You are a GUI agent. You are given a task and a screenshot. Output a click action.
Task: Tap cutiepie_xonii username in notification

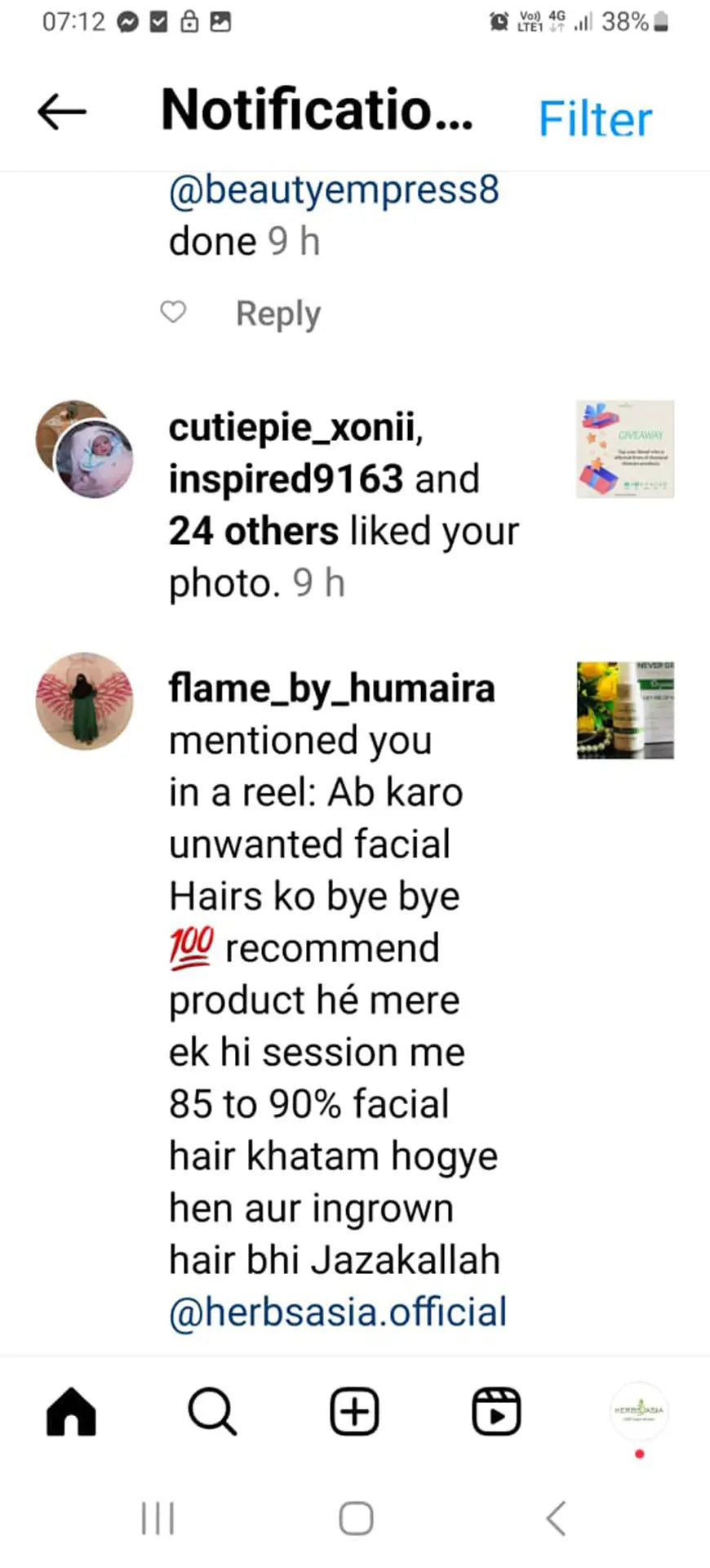tap(292, 427)
